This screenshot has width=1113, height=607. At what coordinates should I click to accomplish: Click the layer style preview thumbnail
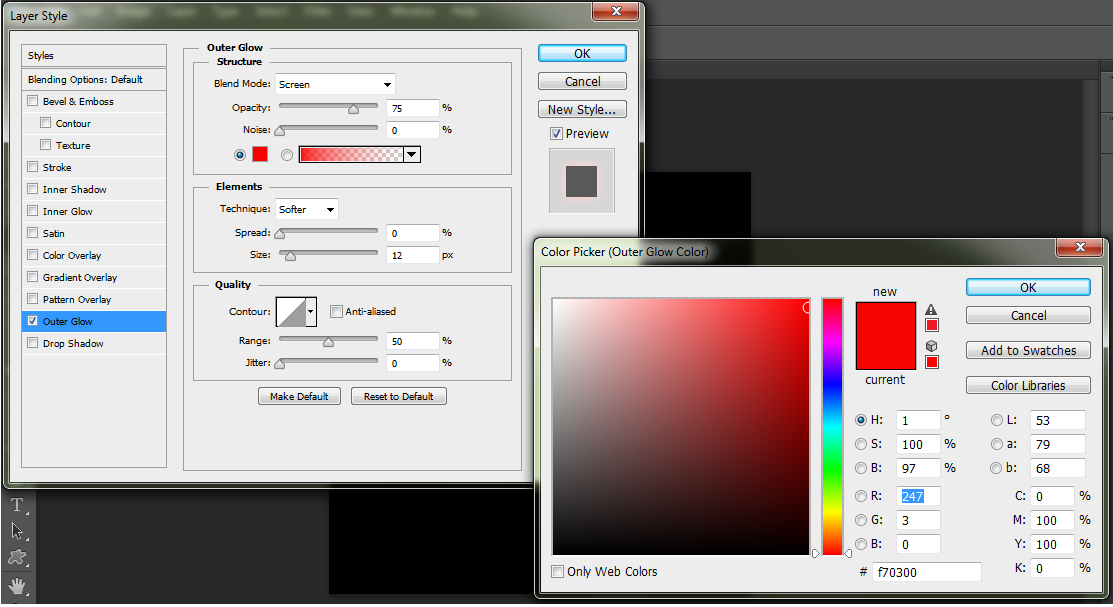[x=581, y=180]
